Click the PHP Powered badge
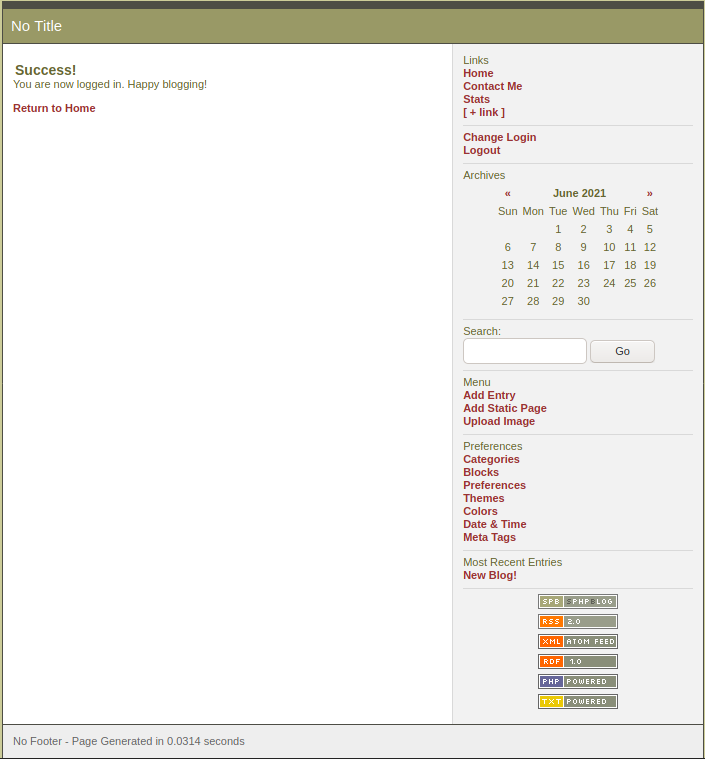Viewport: 705px width, 759px height. point(577,681)
